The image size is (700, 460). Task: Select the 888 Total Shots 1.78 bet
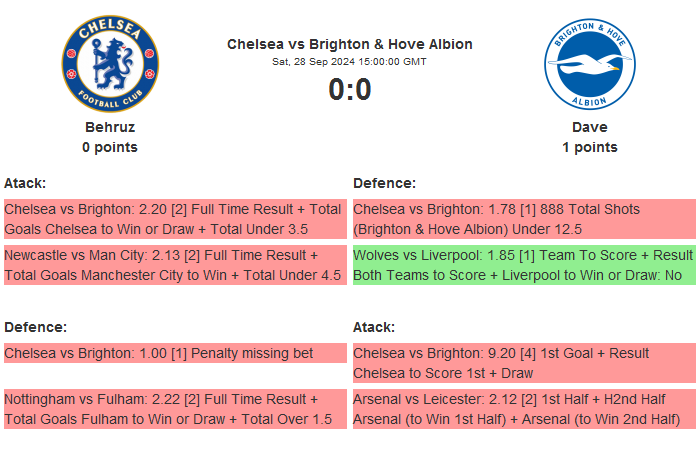click(x=523, y=218)
